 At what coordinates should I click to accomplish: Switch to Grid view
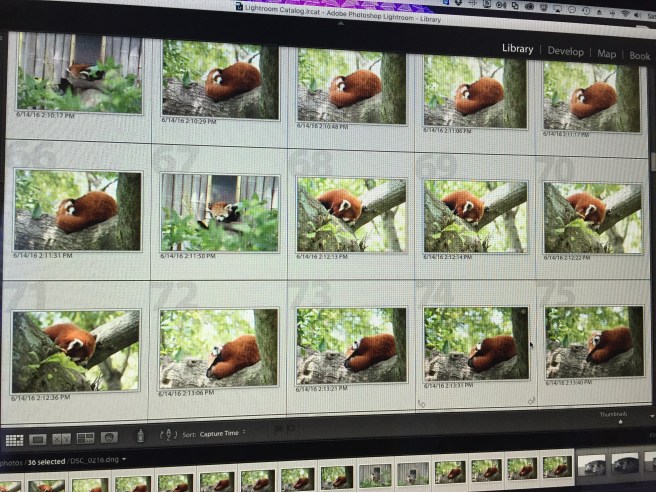pos(14,439)
